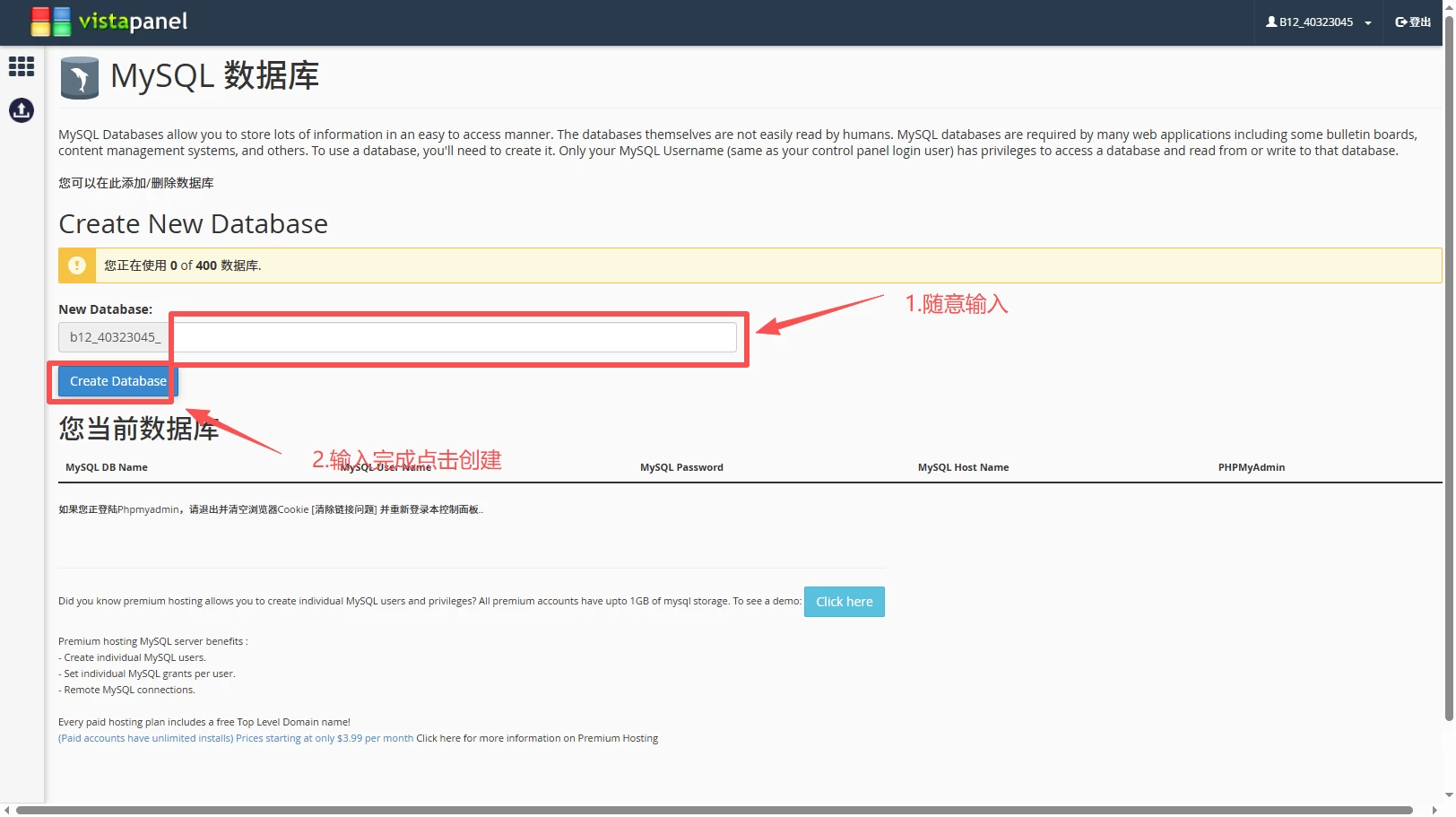Image resolution: width=1456 pixels, height=817 pixels.
Task: Open the apps grid icon in sidebar
Action: (x=22, y=66)
